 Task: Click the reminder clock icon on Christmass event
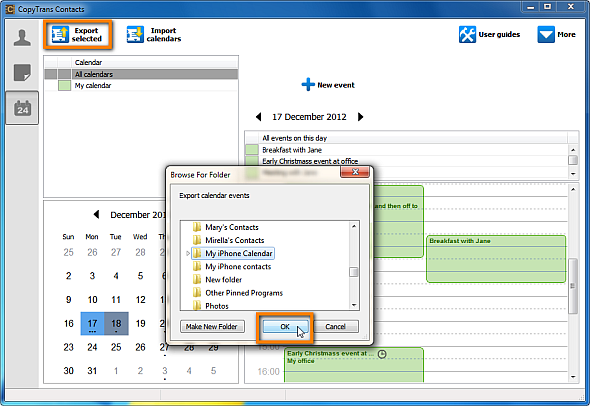382,354
